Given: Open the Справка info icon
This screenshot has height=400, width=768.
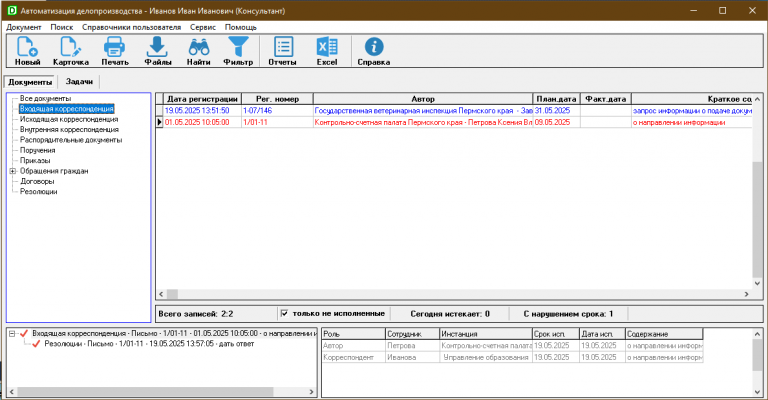Looking at the screenshot, I should (x=374, y=46).
